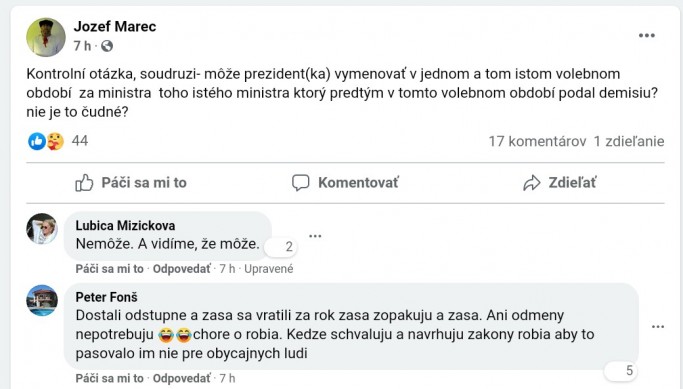
Task: Open options for Lubica Mizickova's comment
Action: point(315,236)
